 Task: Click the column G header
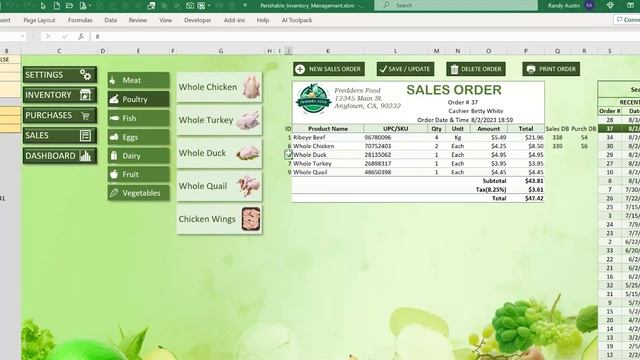[221, 51]
